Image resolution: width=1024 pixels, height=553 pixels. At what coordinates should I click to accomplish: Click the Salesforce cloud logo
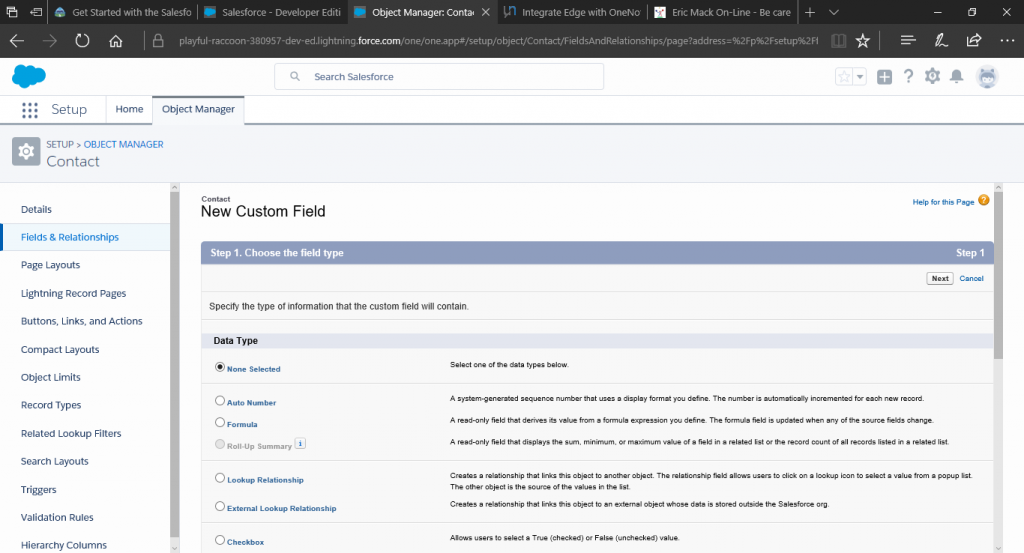(x=30, y=76)
